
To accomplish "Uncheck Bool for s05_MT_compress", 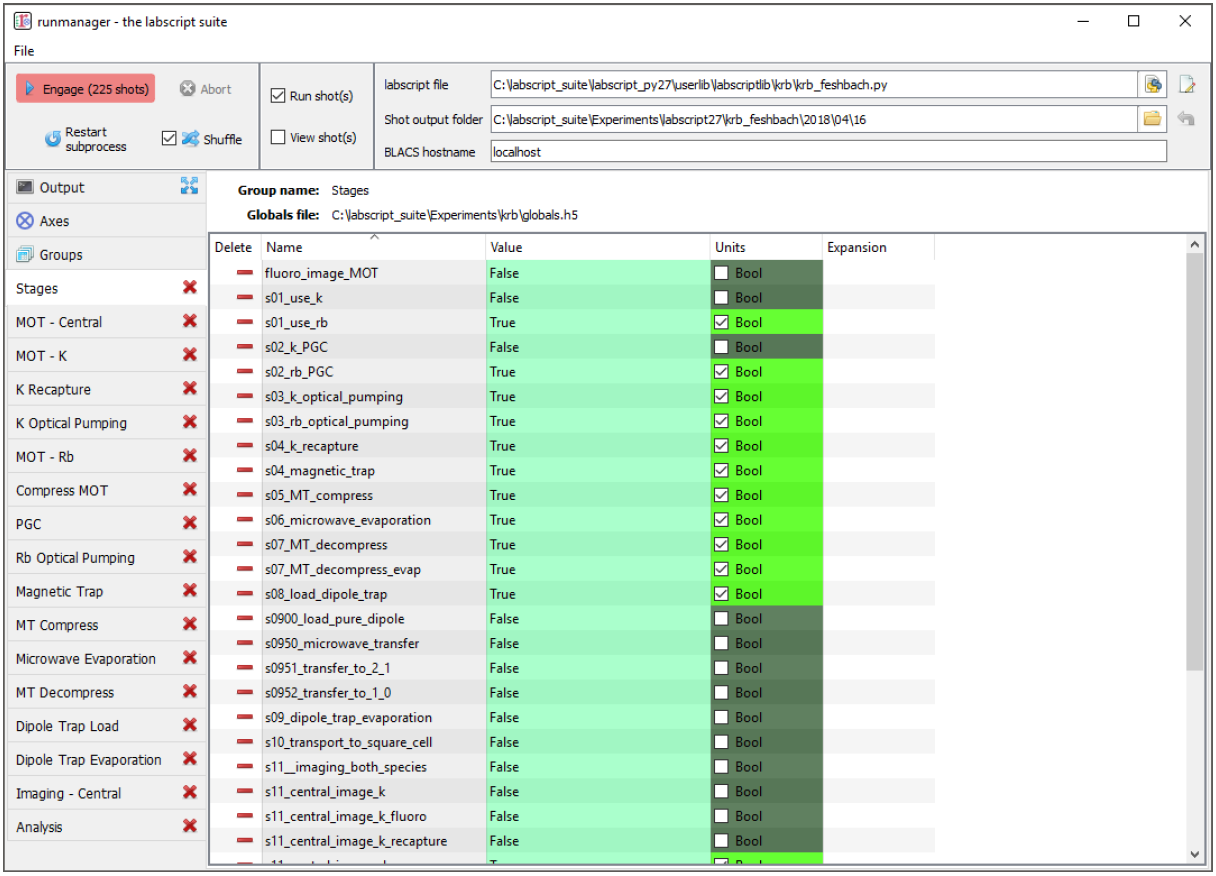I will (721, 495).
